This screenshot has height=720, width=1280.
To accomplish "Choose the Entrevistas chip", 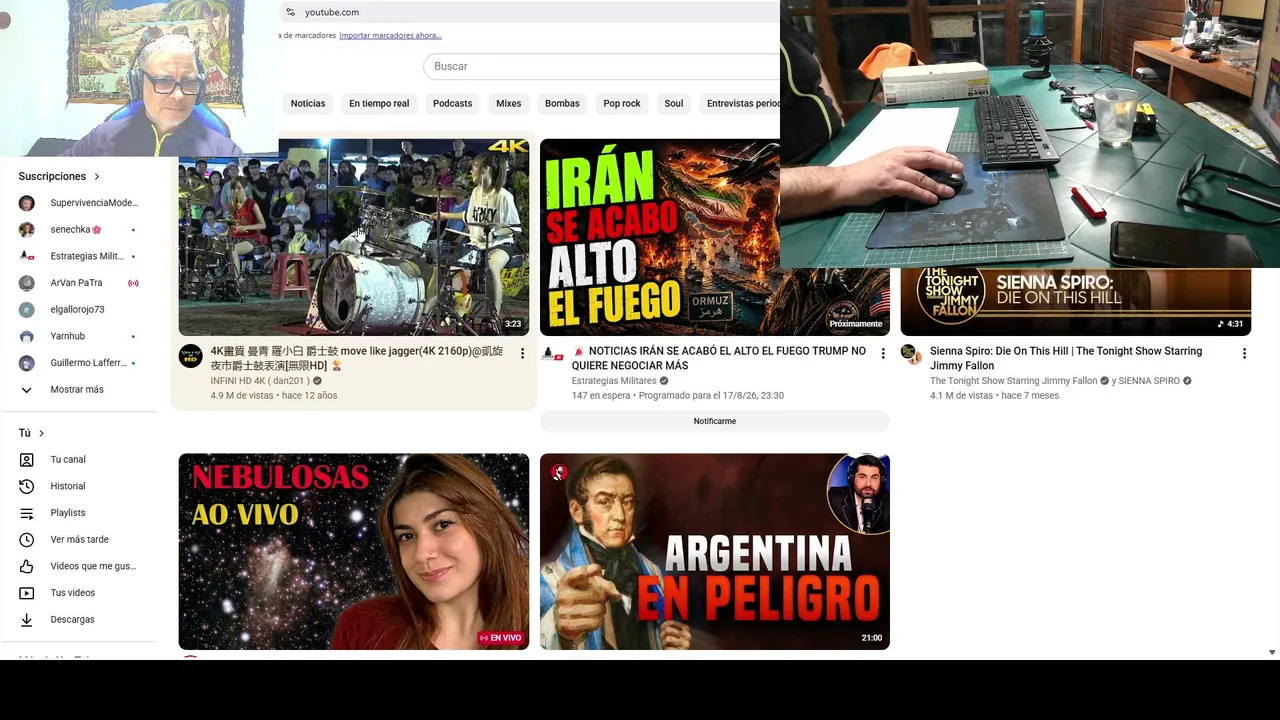I will [741, 104].
